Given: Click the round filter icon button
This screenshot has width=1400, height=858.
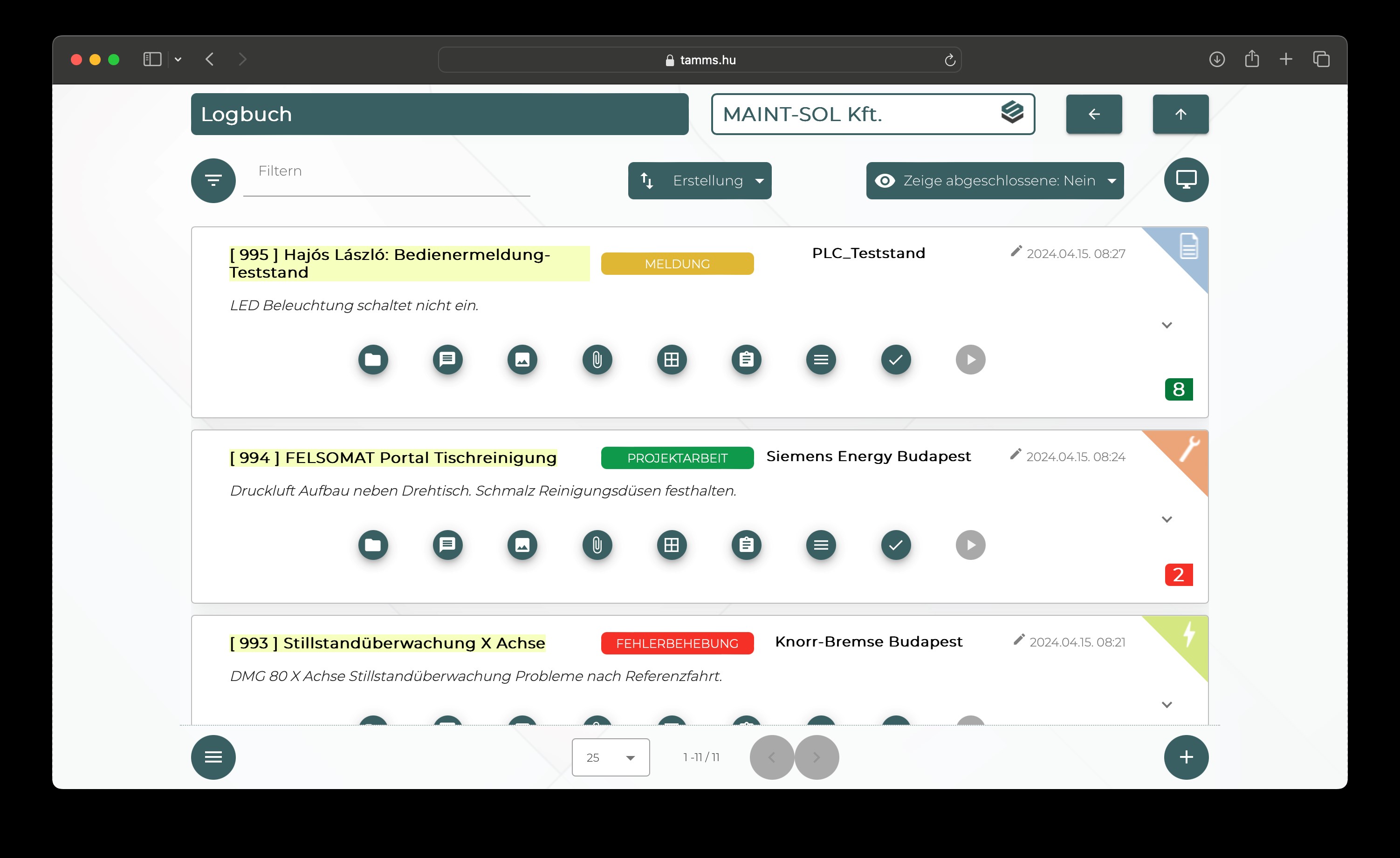Looking at the screenshot, I should pos(213,181).
